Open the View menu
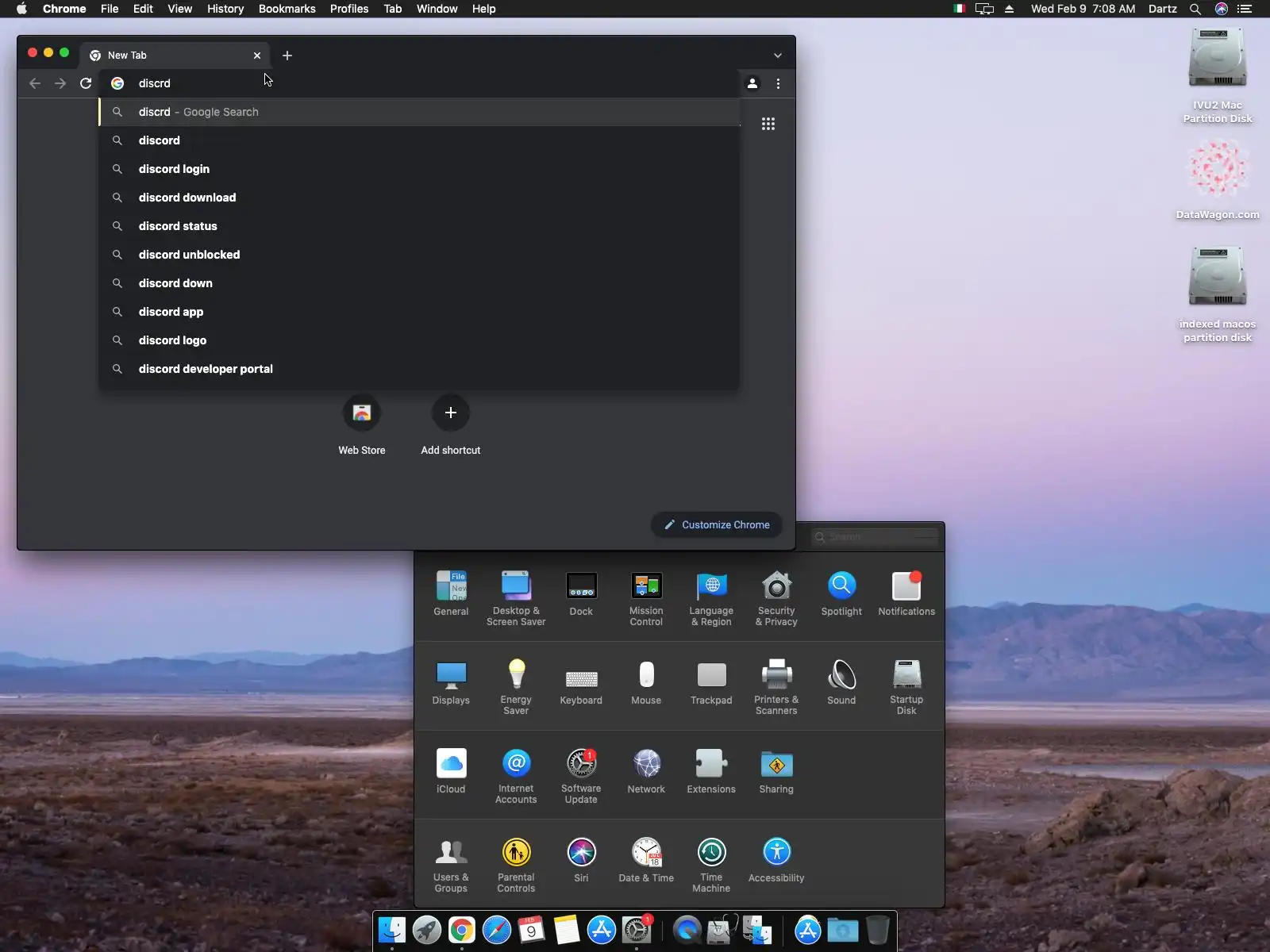 click(180, 9)
